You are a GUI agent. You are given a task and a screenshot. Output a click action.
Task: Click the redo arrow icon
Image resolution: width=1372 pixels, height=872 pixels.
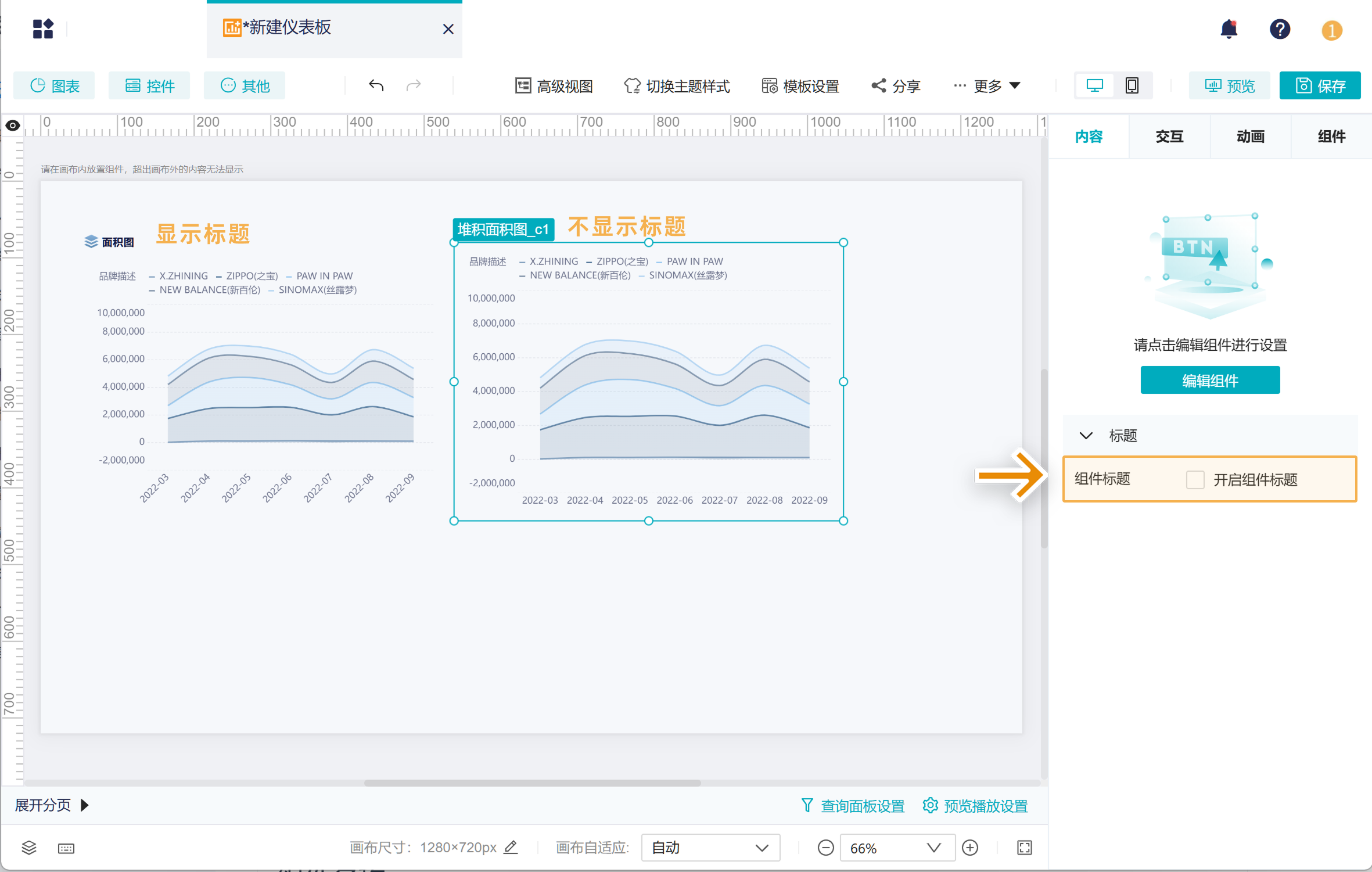[x=414, y=86]
